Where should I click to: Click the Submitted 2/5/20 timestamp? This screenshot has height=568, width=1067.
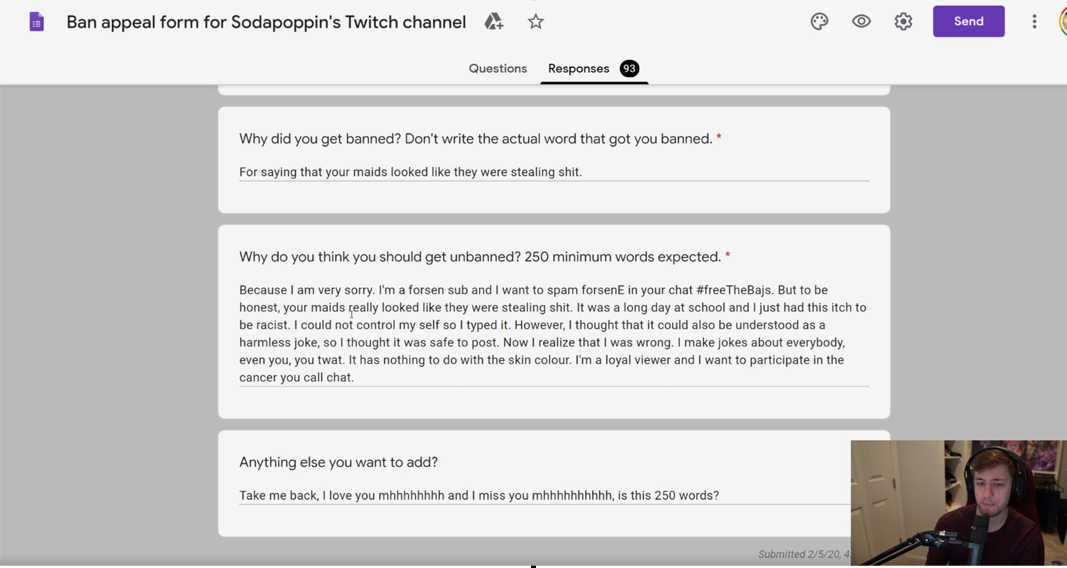(804, 554)
